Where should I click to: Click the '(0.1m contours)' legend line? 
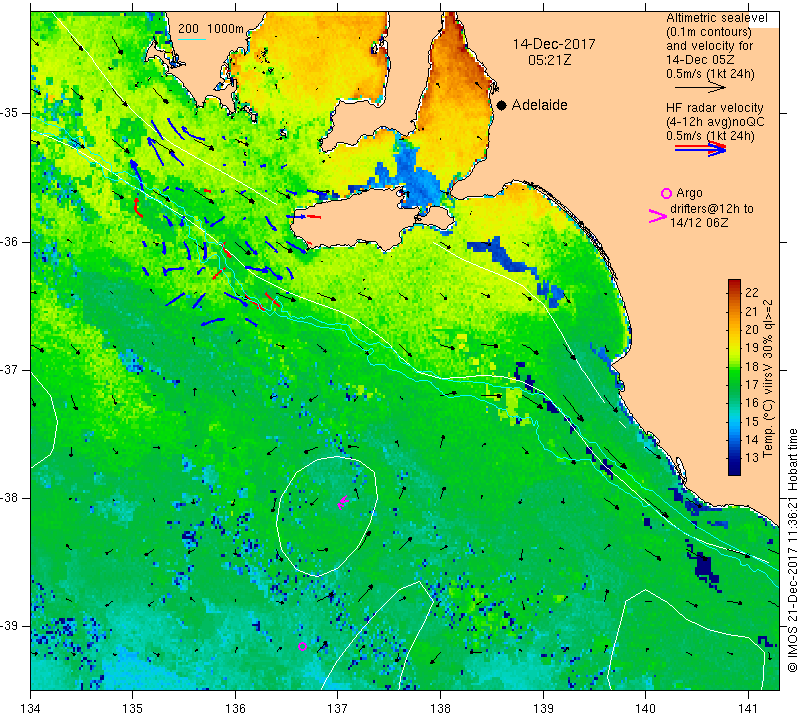(709, 32)
